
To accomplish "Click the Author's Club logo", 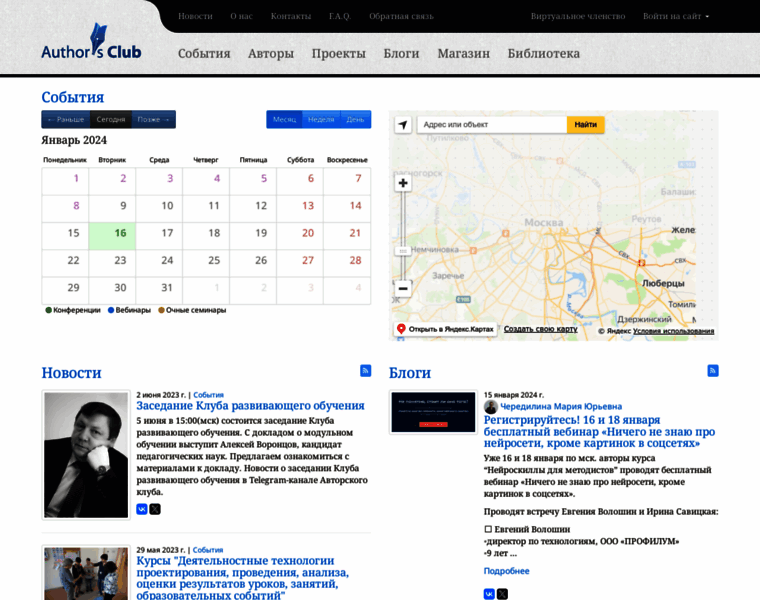I will (x=91, y=45).
